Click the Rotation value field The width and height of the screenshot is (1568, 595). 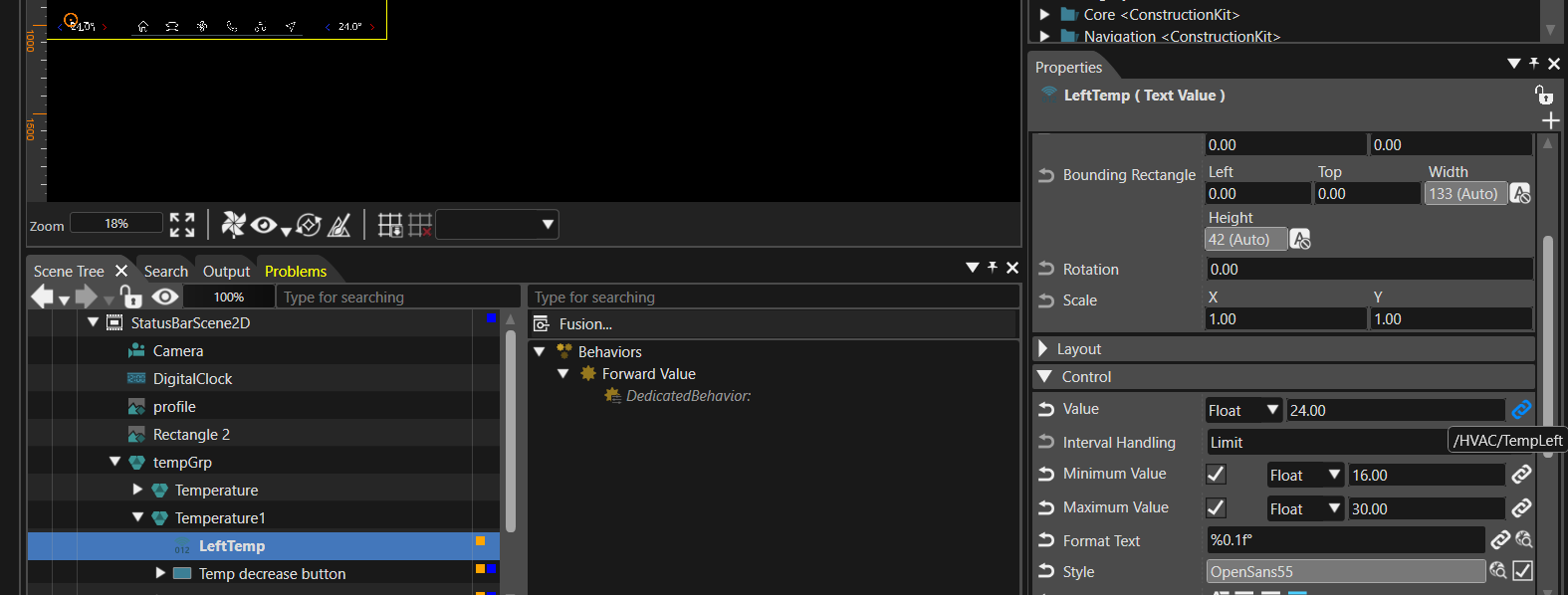coord(1370,270)
